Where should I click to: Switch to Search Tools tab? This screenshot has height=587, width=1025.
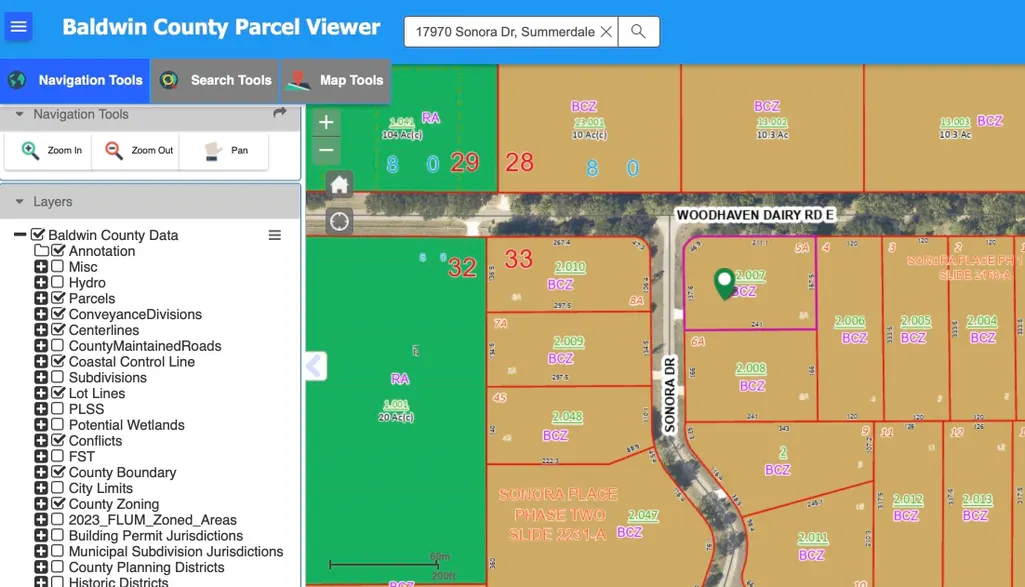(x=216, y=80)
